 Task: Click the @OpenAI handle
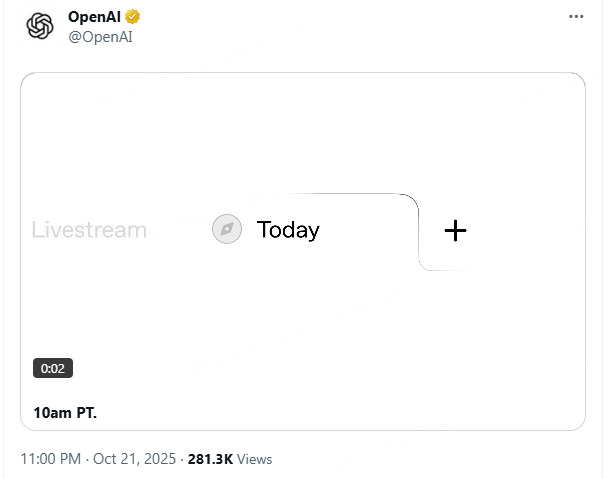100,37
